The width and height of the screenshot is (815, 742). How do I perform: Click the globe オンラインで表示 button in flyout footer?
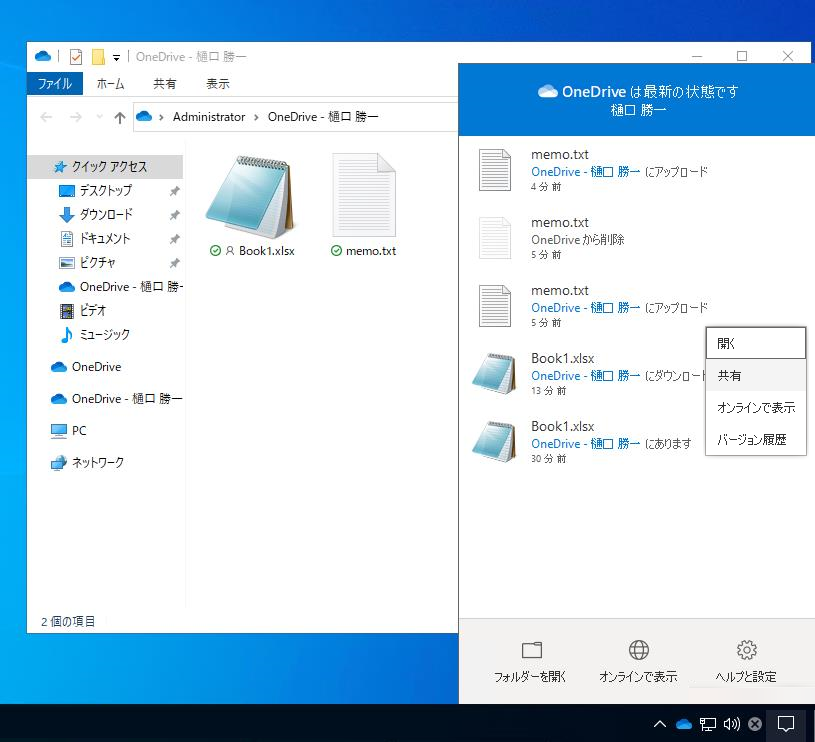(638, 661)
